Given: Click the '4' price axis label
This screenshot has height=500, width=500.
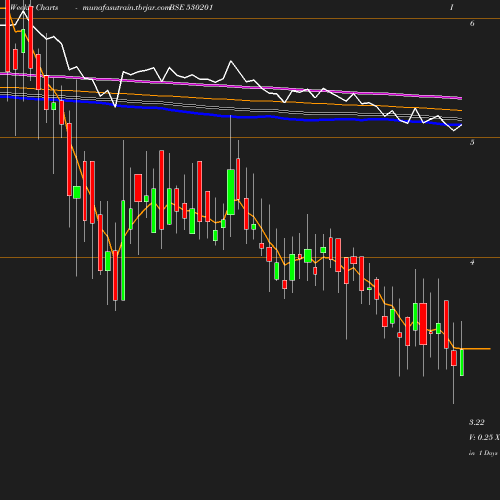Looking at the screenshot, I should click(472, 262).
